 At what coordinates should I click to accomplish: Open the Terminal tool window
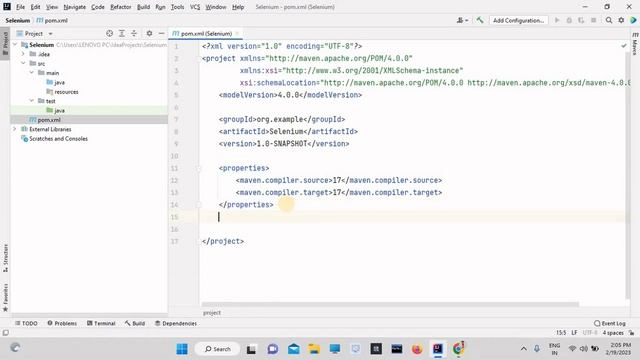(x=101, y=323)
